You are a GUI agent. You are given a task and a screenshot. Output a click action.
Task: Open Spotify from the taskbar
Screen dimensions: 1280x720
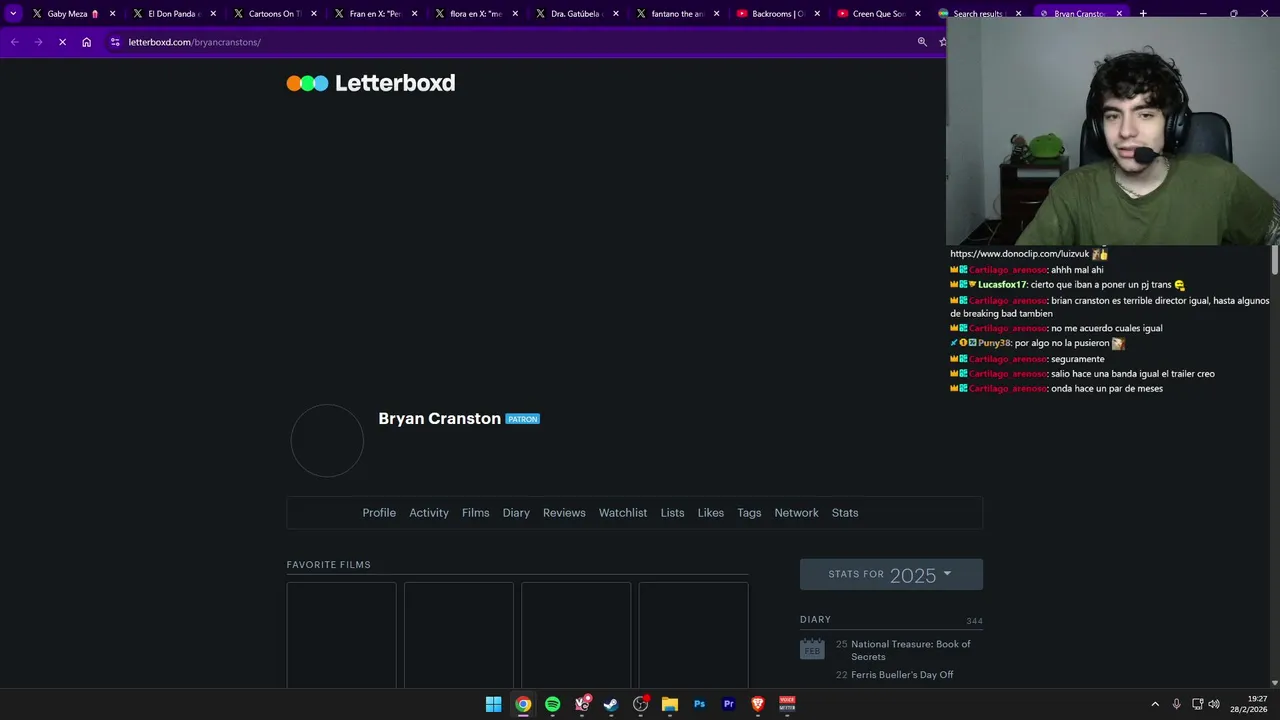pos(552,704)
